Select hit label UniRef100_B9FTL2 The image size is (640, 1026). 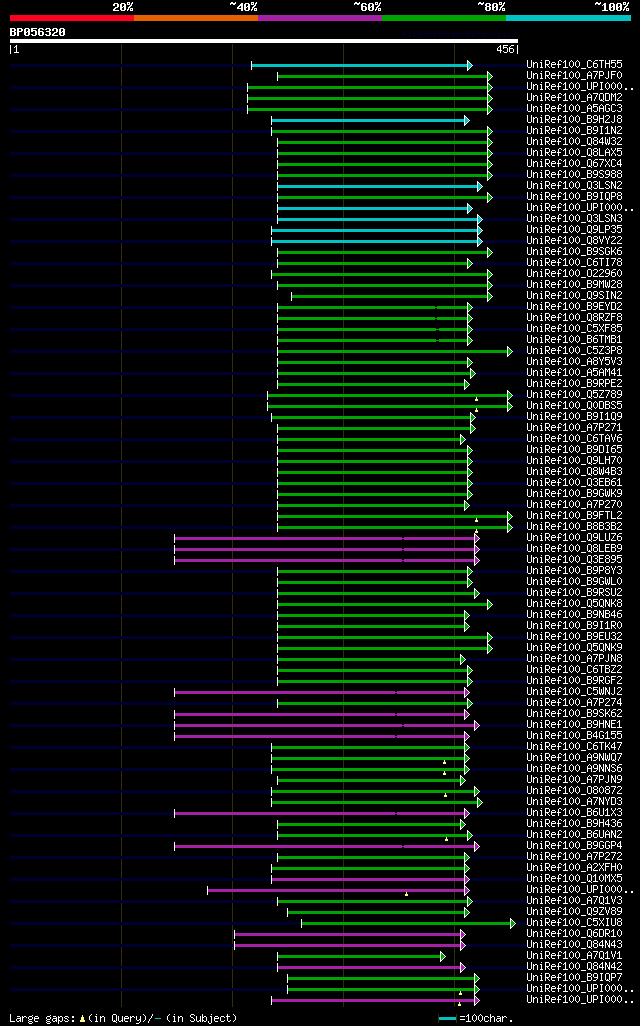(575, 516)
